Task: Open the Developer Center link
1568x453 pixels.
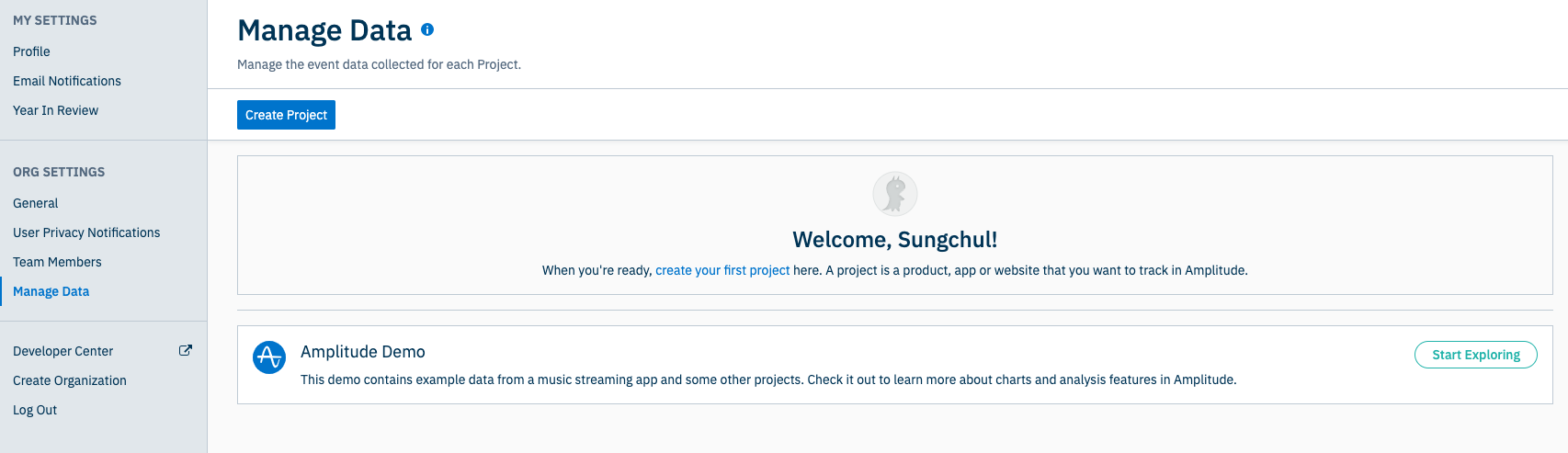Action: click(63, 351)
